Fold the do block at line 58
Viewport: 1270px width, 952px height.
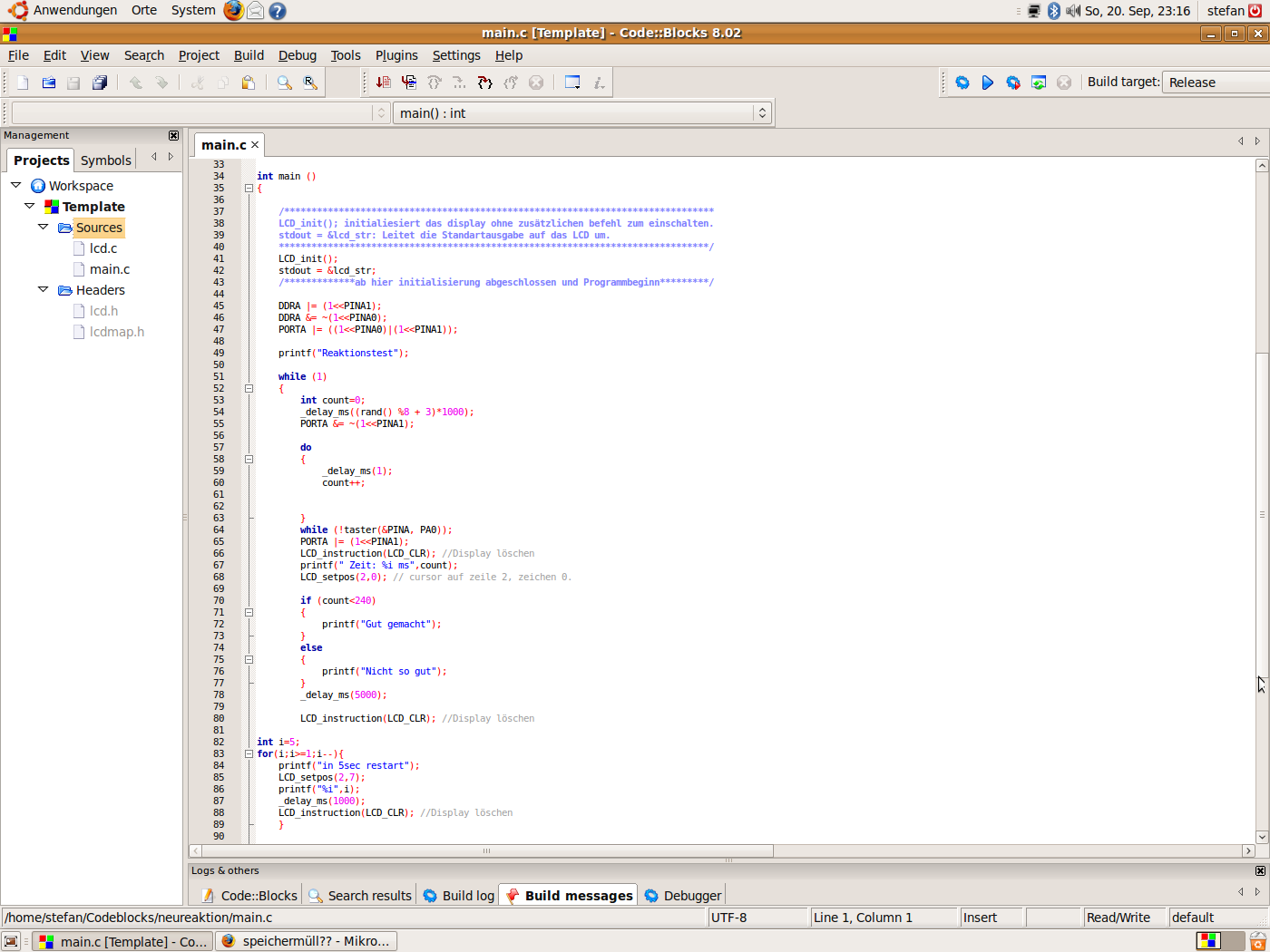click(x=249, y=460)
